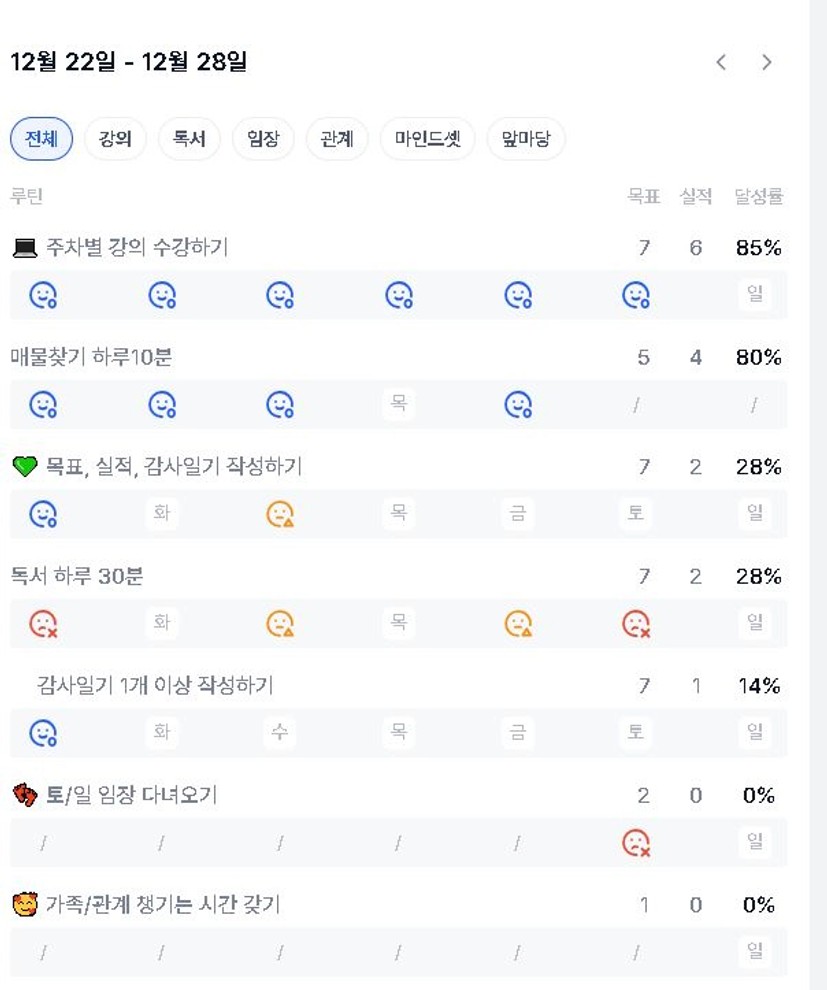
Task: Click the green heart icon beside 목표, 실적, 감사일기
Action: point(25,467)
